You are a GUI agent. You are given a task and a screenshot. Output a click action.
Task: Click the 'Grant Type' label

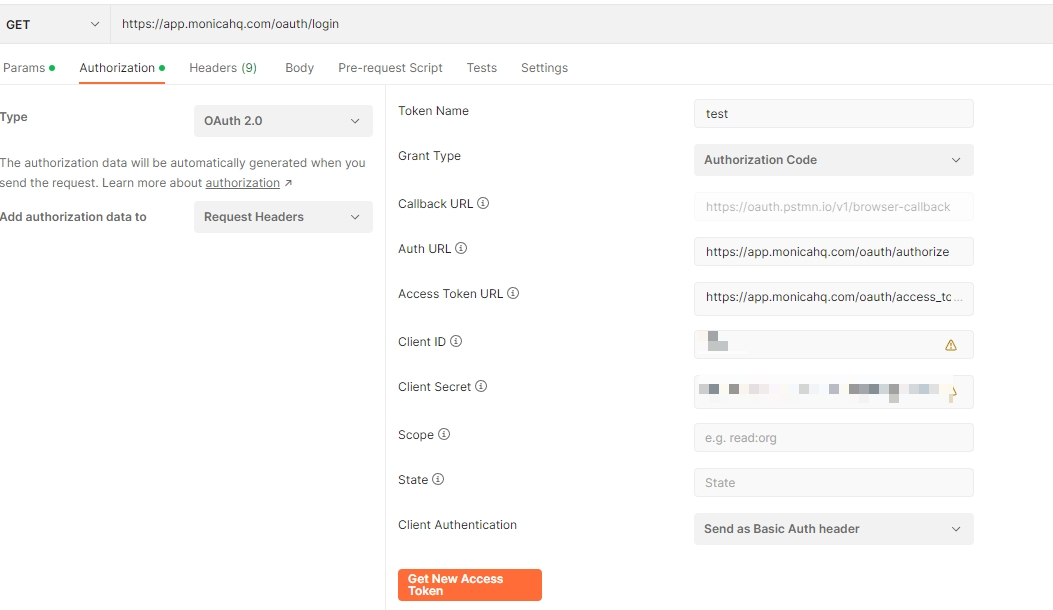point(429,156)
